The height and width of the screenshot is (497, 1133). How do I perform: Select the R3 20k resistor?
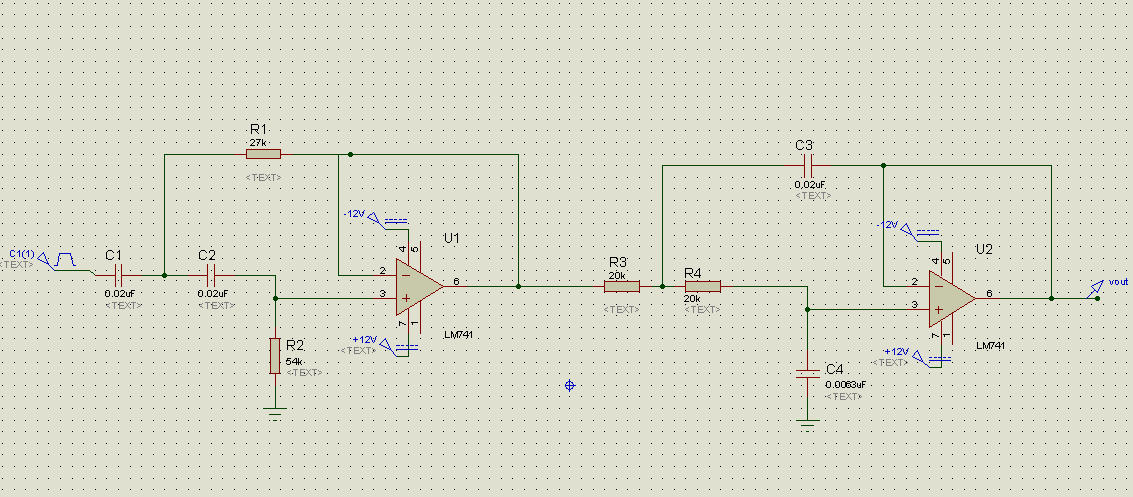[621, 286]
